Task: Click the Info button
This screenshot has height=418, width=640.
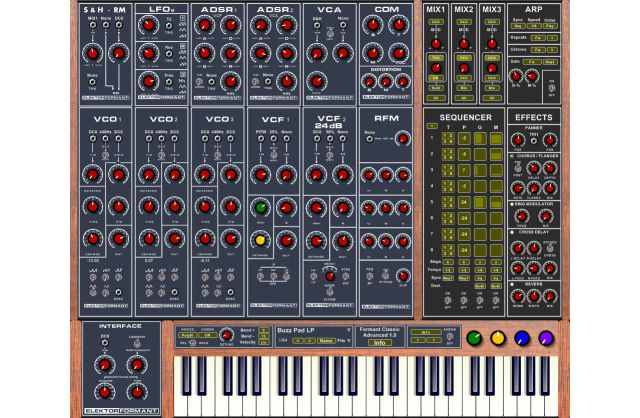Action: point(379,342)
